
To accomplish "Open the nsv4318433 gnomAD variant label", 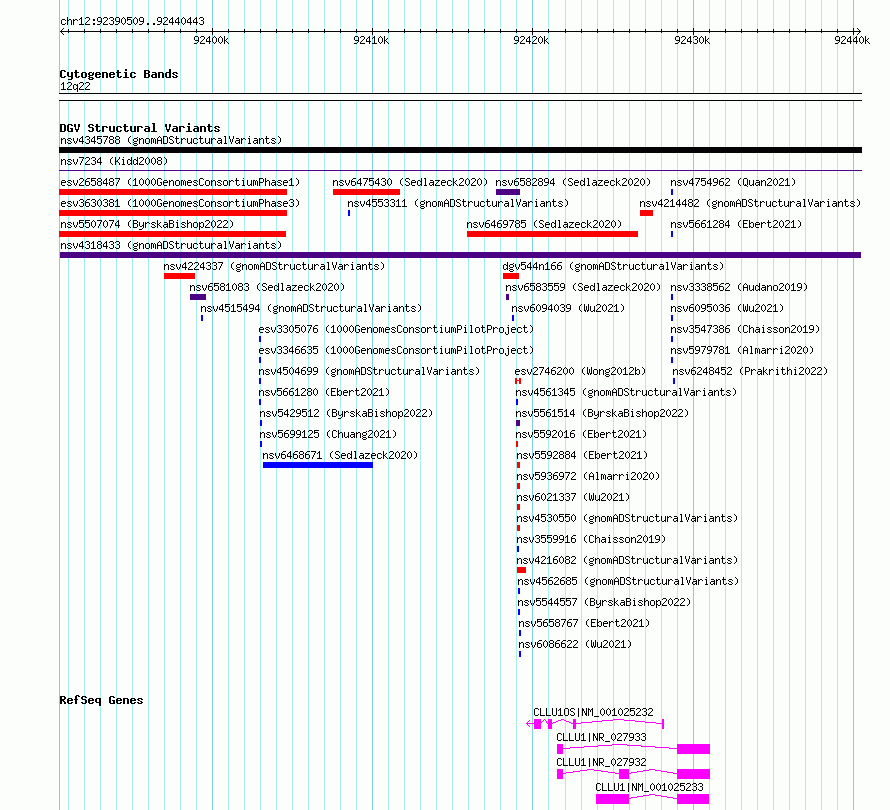I will [171, 245].
